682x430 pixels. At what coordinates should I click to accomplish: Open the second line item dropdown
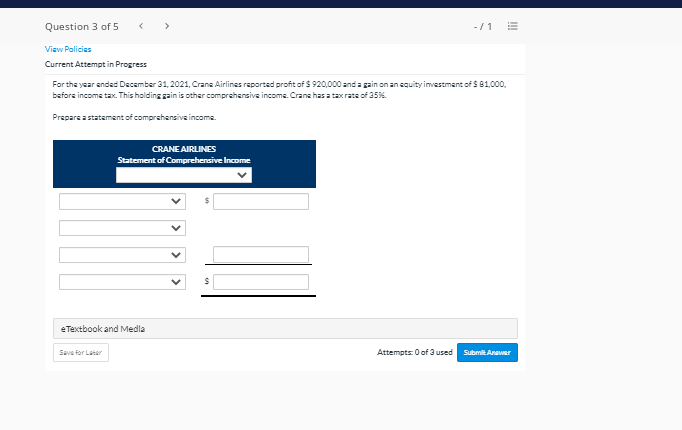122,228
